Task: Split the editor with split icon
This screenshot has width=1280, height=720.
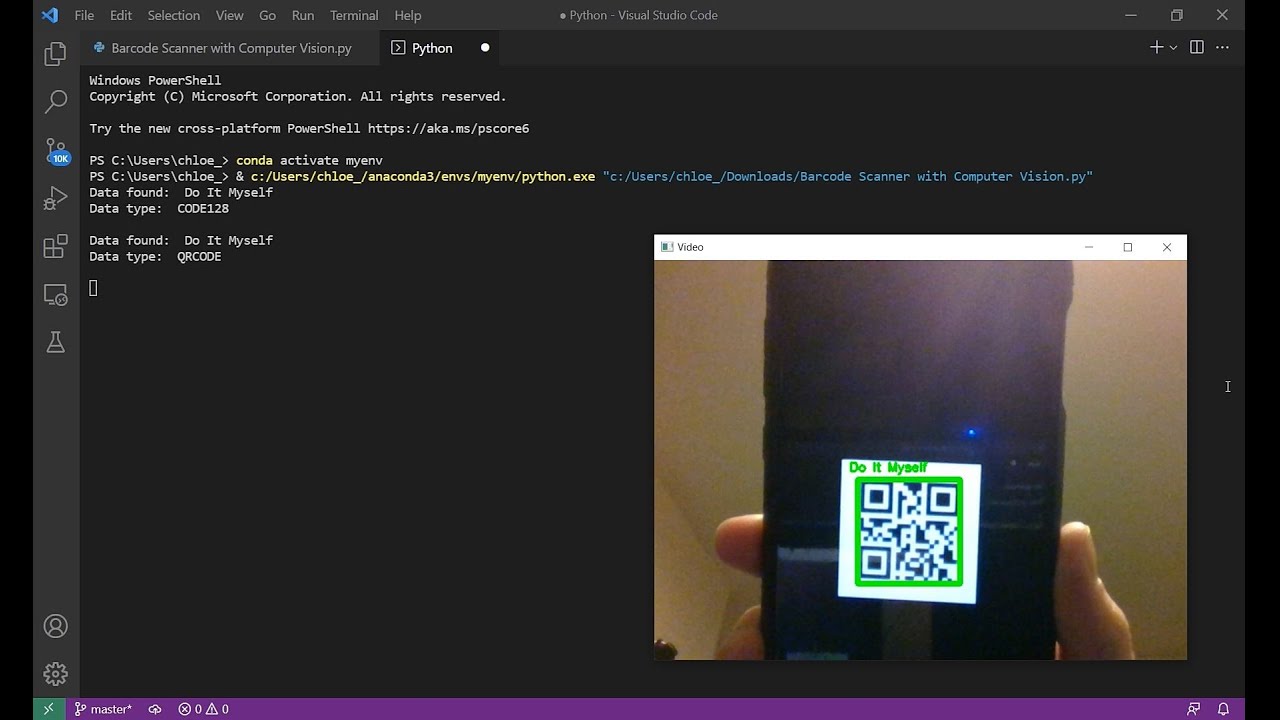Action: pos(1197,47)
